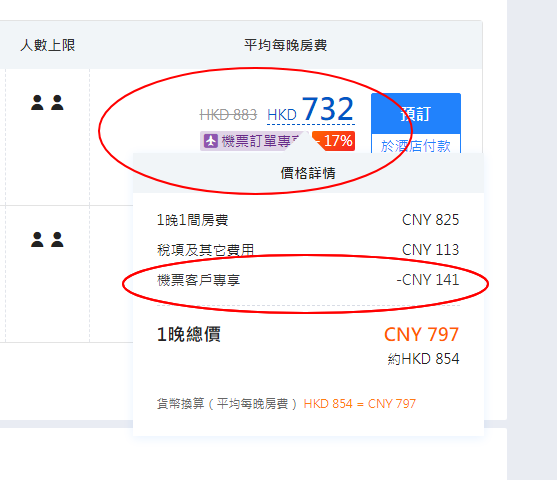This screenshot has width=557, height=480.
Task: Click the currency conversion HKD 854 = CNY 797 note
Action: 359,404
